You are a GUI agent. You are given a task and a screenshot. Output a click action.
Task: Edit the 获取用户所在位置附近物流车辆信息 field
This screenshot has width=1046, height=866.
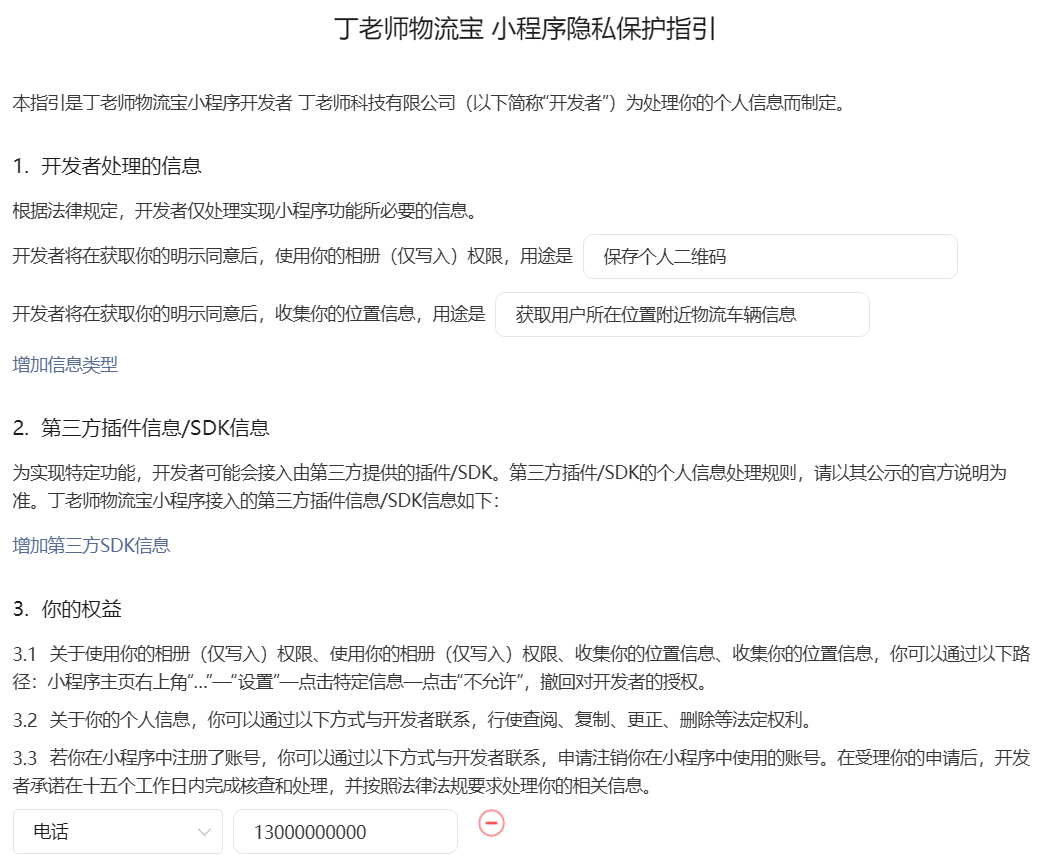click(682, 314)
